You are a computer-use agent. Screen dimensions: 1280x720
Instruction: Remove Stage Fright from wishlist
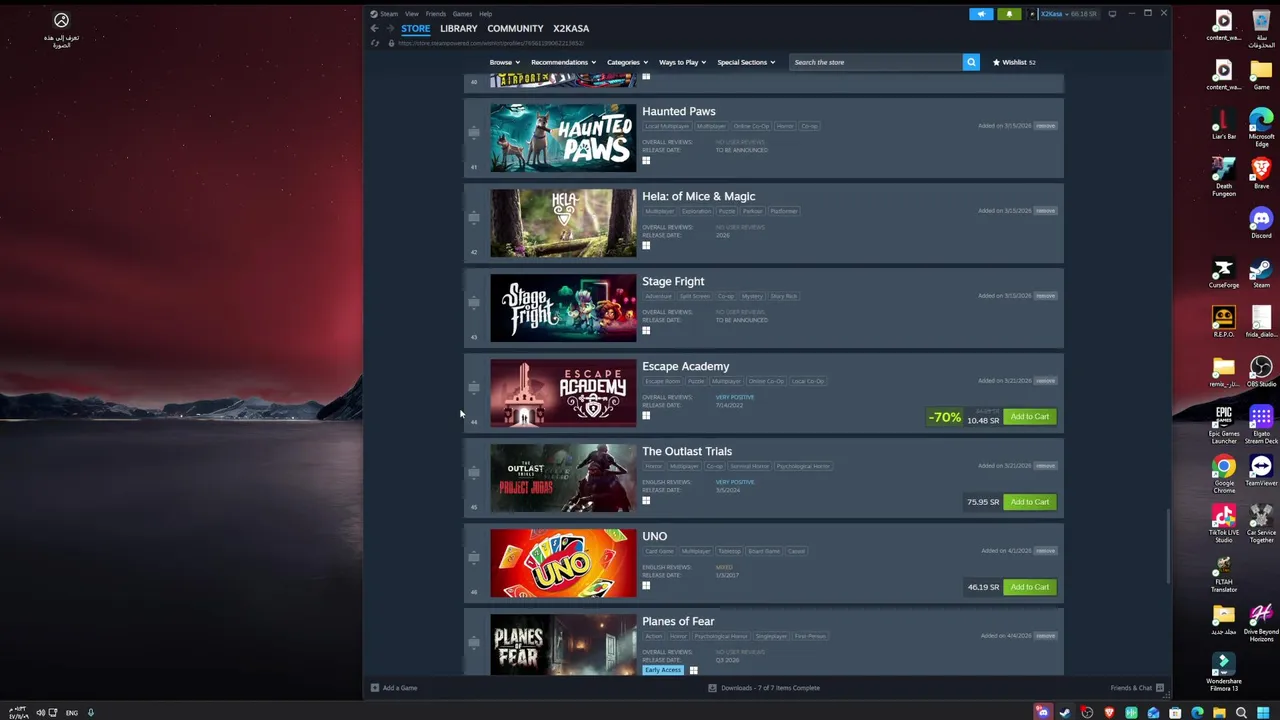1046,296
